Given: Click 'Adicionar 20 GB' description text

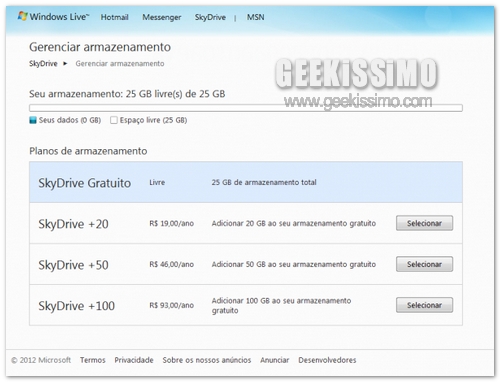Looking at the screenshot, I should (293, 223).
